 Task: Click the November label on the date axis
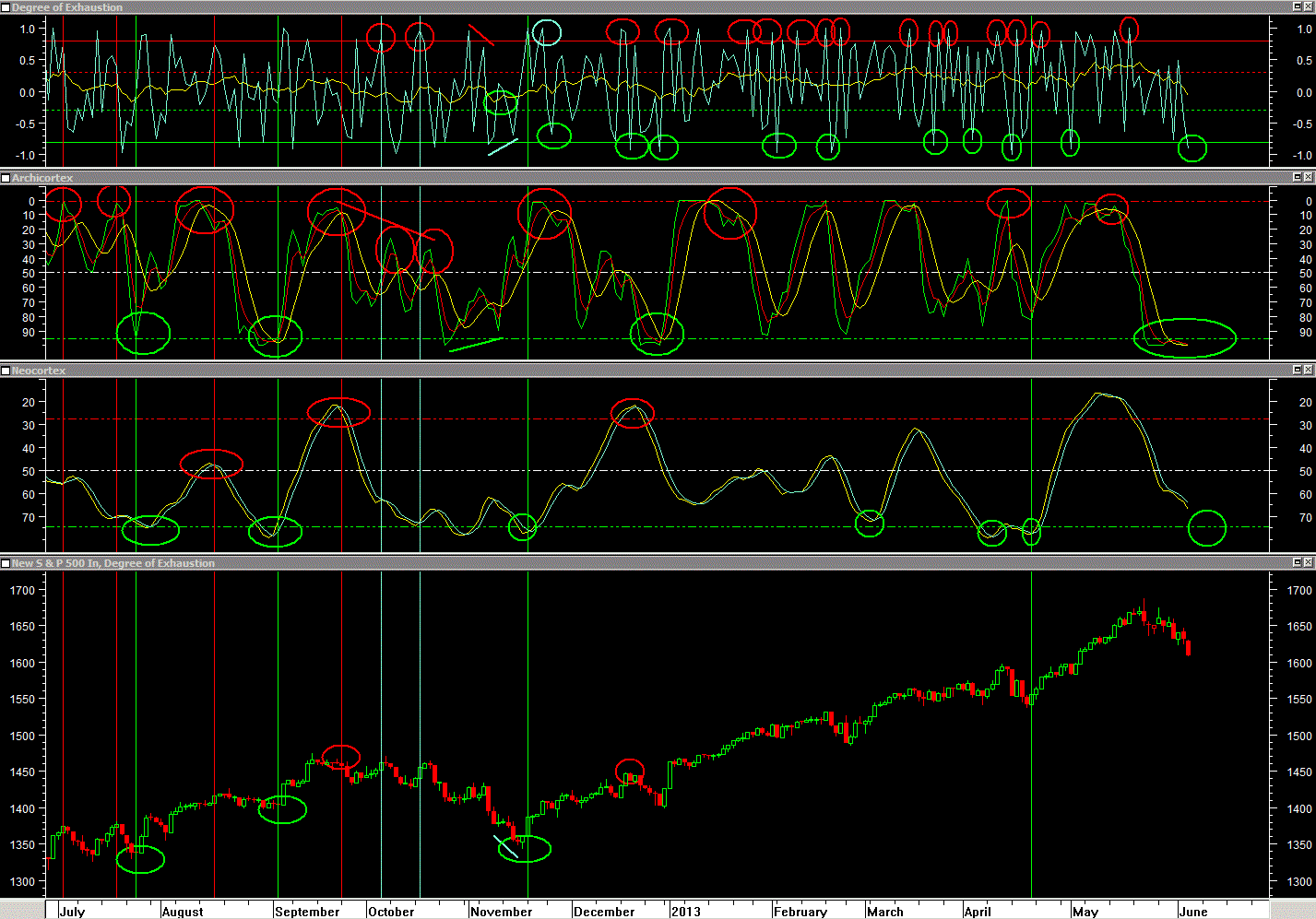click(x=501, y=912)
